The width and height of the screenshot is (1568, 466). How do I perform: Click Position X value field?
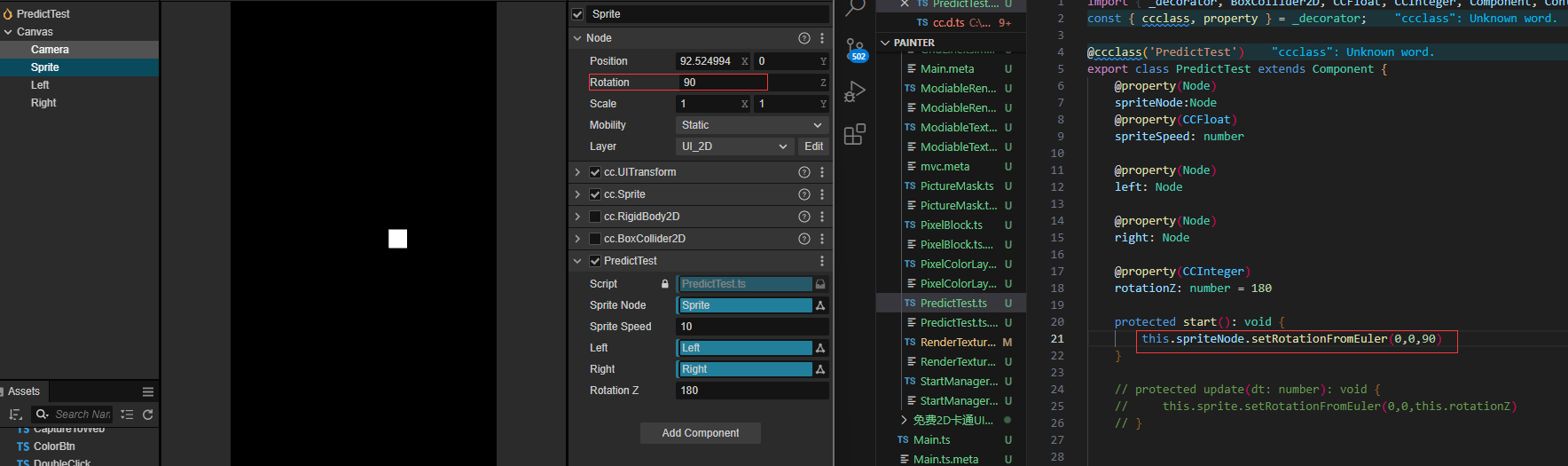(x=714, y=61)
